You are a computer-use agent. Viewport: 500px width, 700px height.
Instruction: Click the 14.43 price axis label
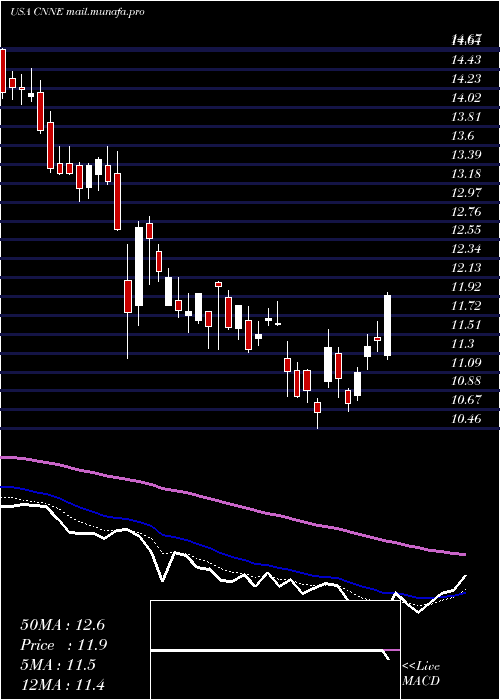coord(466,60)
